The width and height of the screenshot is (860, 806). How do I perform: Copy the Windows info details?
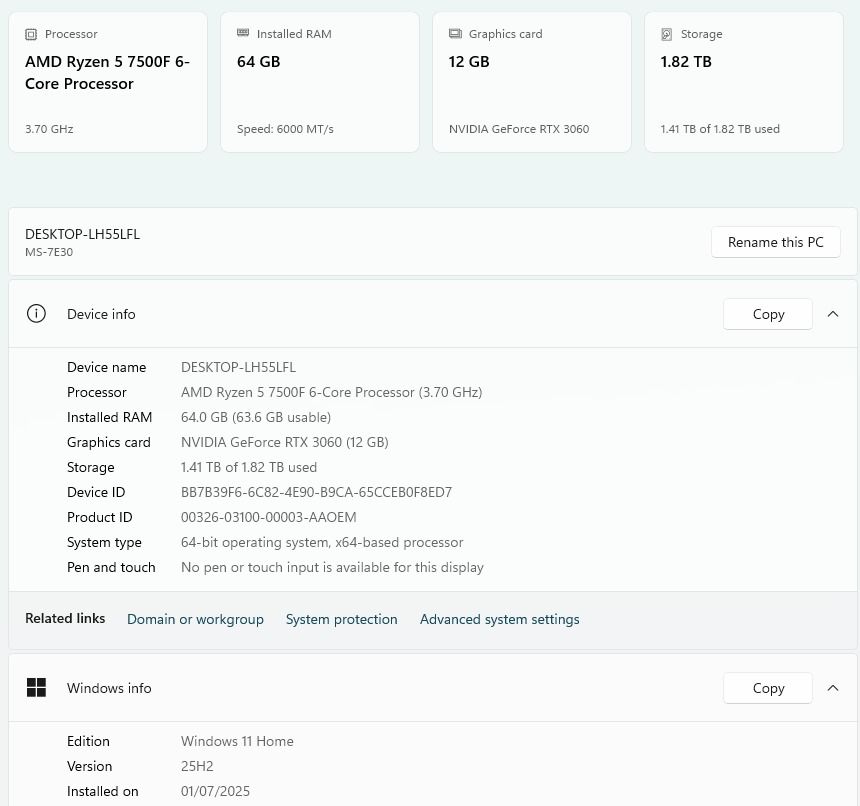click(768, 688)
